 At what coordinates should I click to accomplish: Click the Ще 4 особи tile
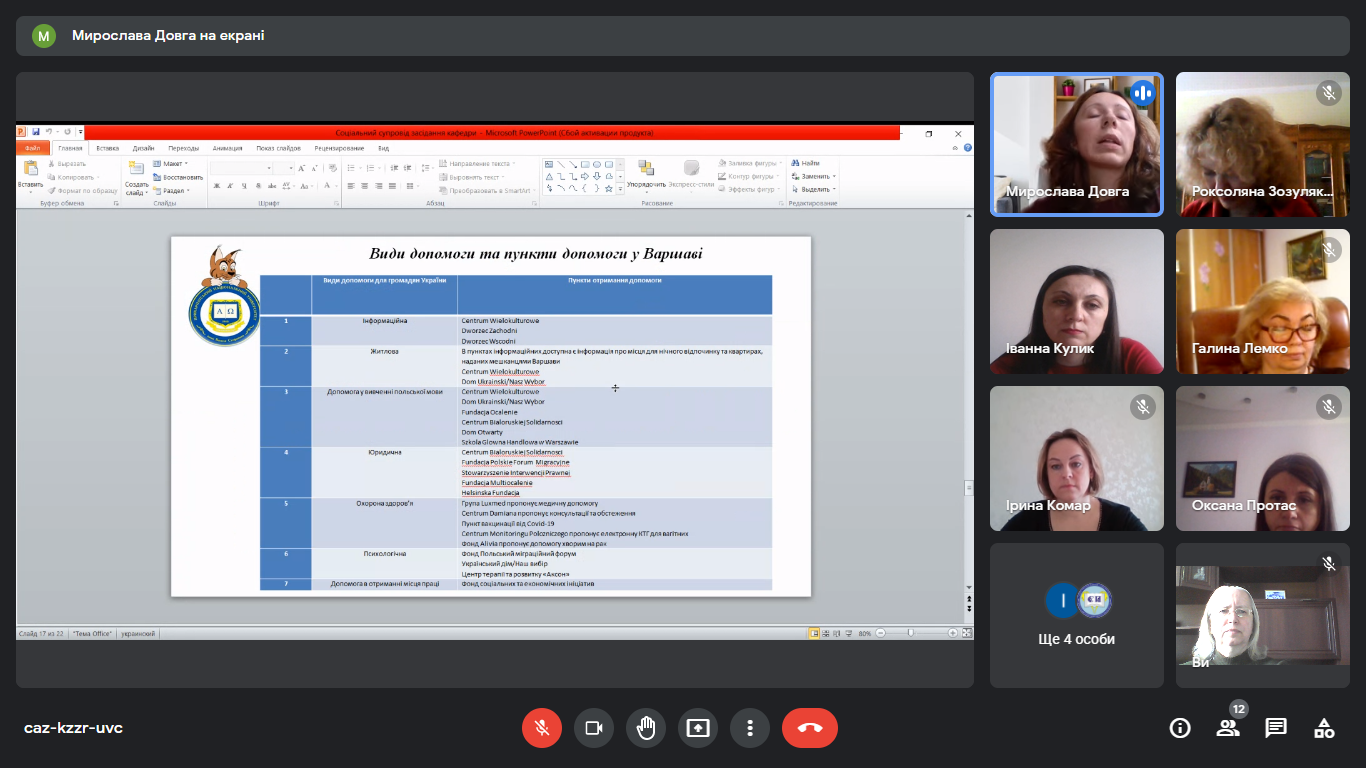tap(1077, 615)
